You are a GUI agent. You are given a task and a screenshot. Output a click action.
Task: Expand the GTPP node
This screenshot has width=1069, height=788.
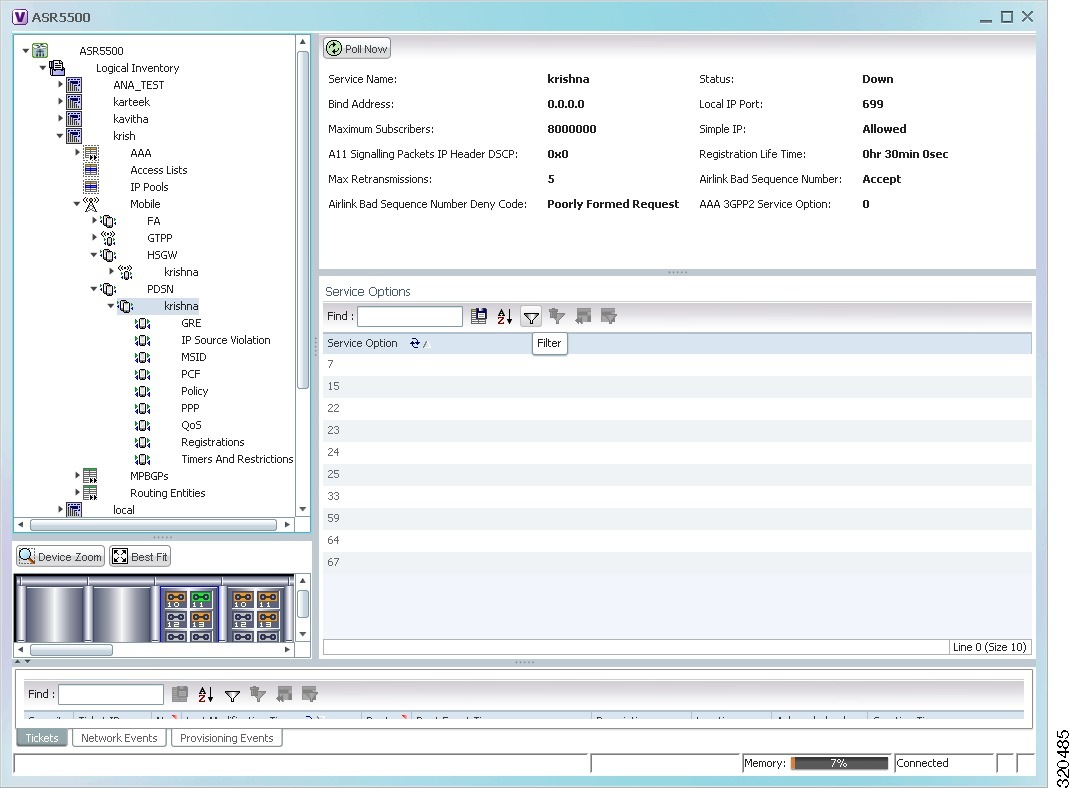(94, 237)
